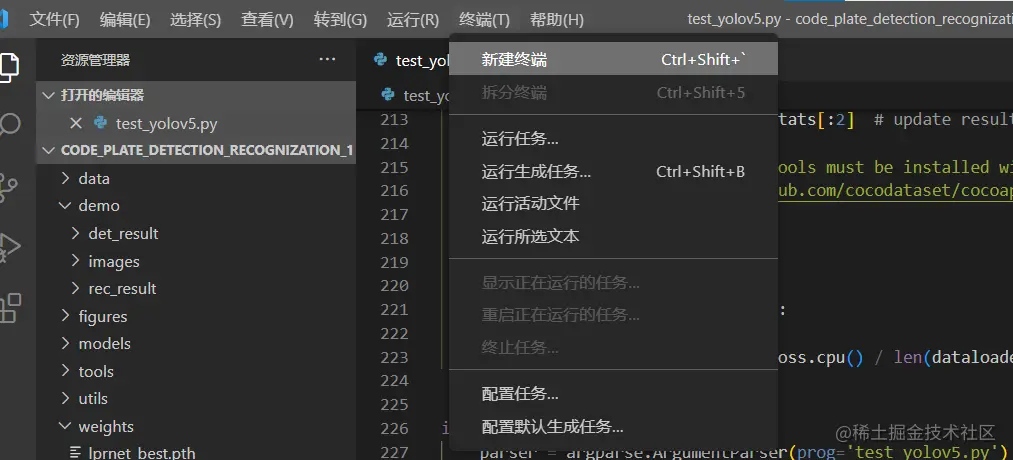
Task: Choose 运行任务... menu entry
Action: coord(613,139)
